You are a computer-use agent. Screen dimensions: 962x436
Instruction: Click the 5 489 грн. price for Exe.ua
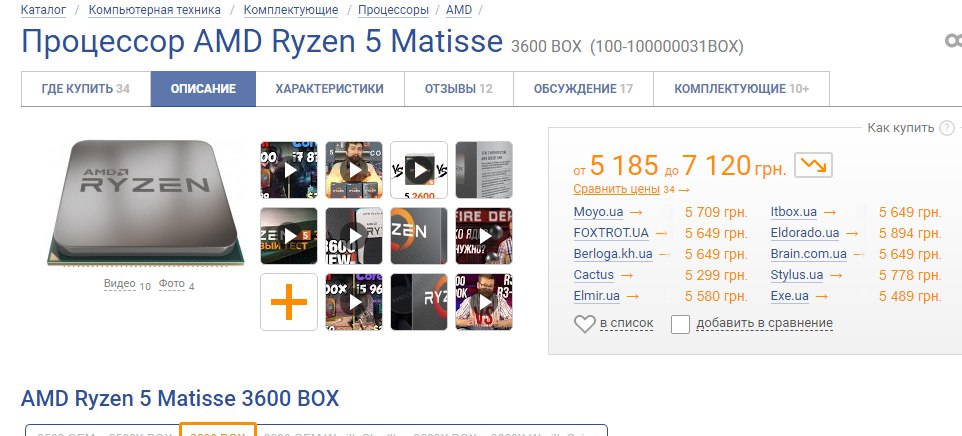[x=910, y=297]
